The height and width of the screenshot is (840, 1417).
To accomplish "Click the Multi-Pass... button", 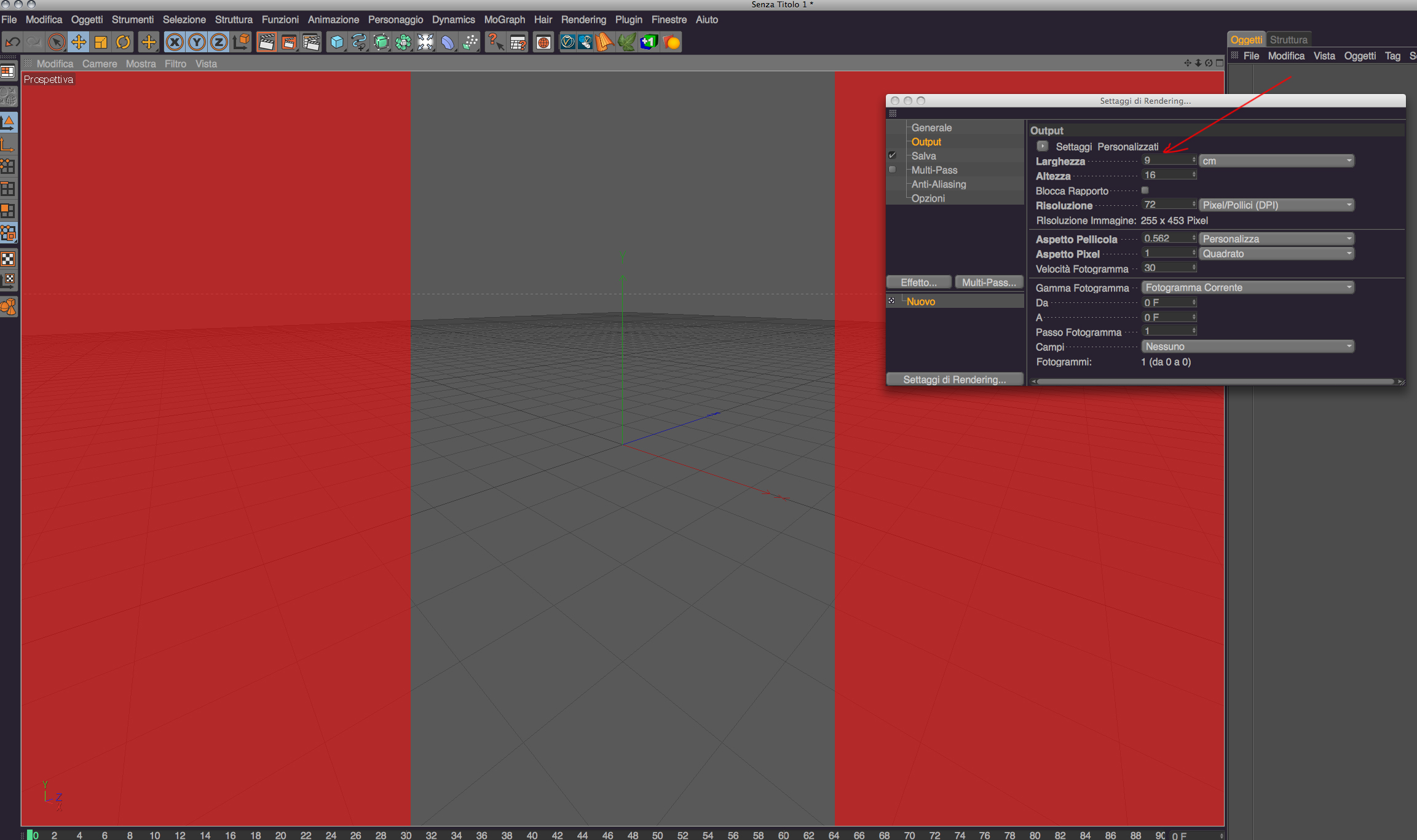I will (x=989, y=283).
